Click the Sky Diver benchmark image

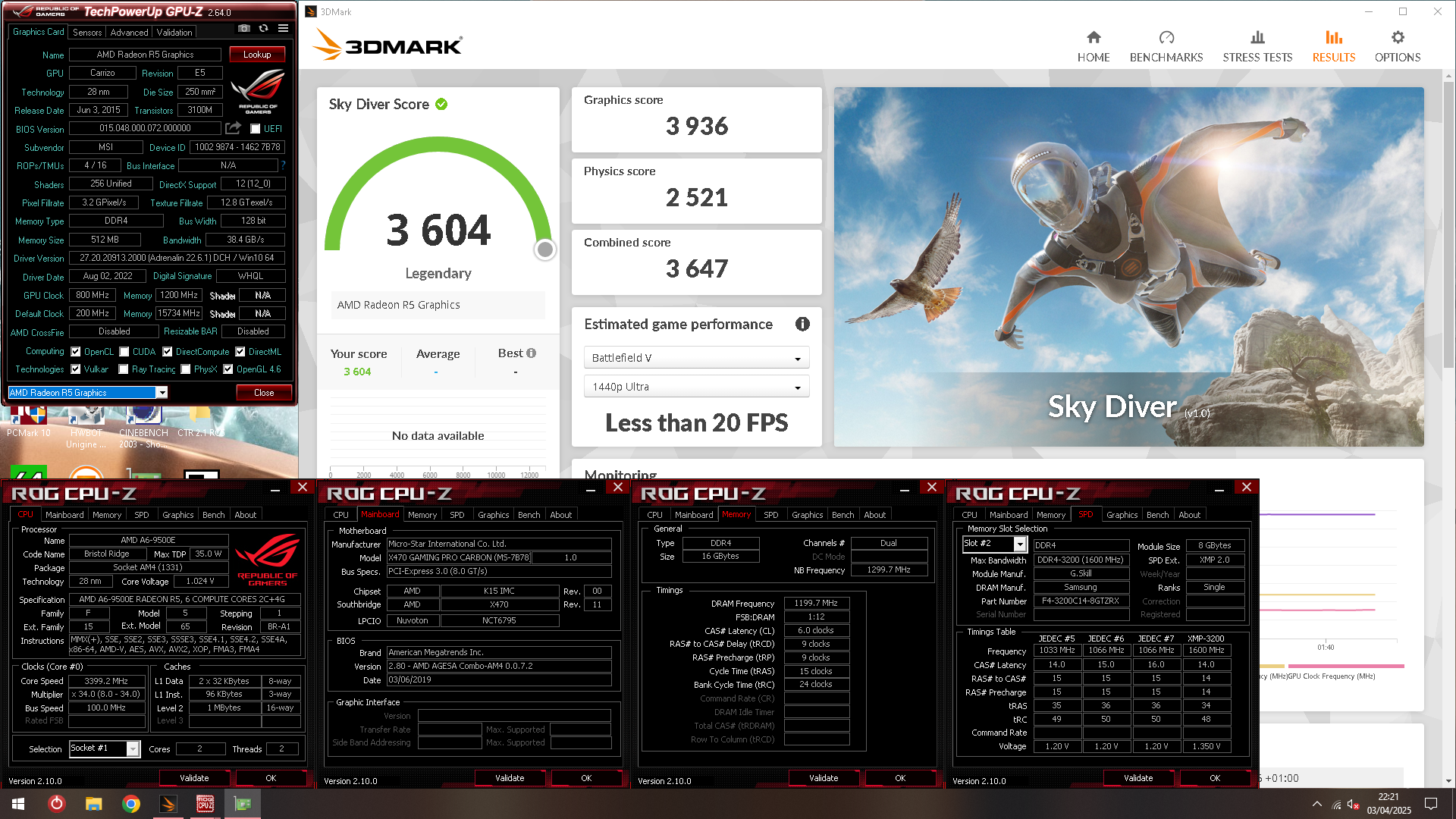[1128, 267]
